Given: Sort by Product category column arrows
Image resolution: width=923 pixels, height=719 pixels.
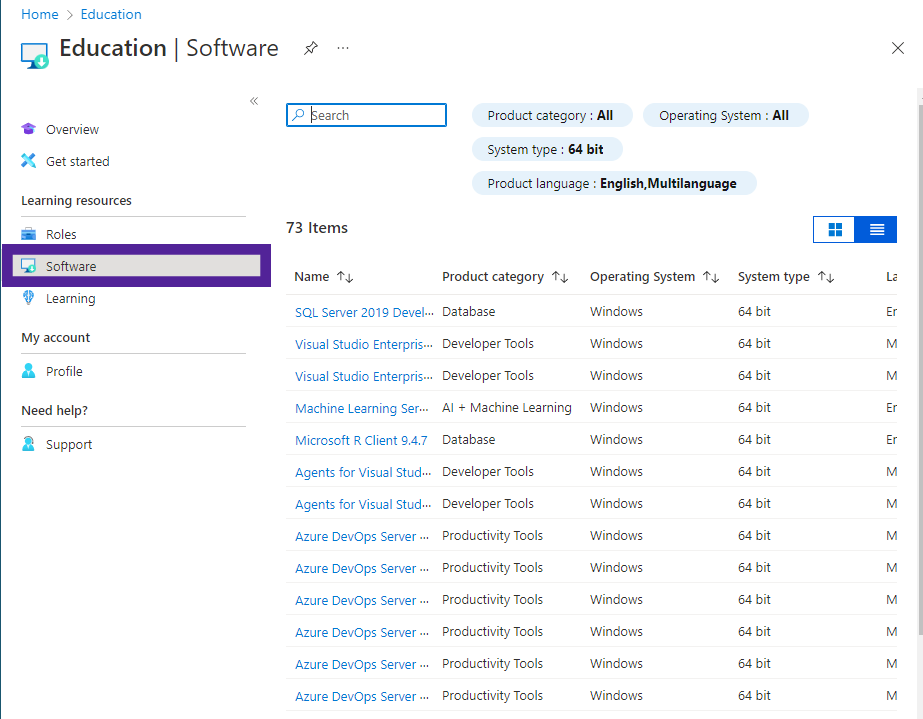Looking at the screenshot, I should point(560,277).
